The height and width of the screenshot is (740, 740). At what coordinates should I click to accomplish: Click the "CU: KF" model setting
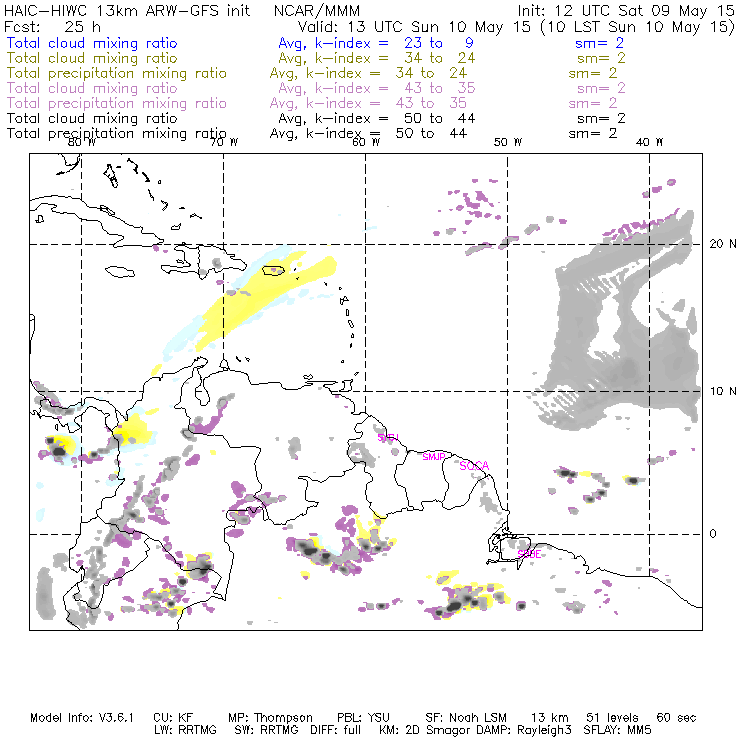click(x=173, y=718)
